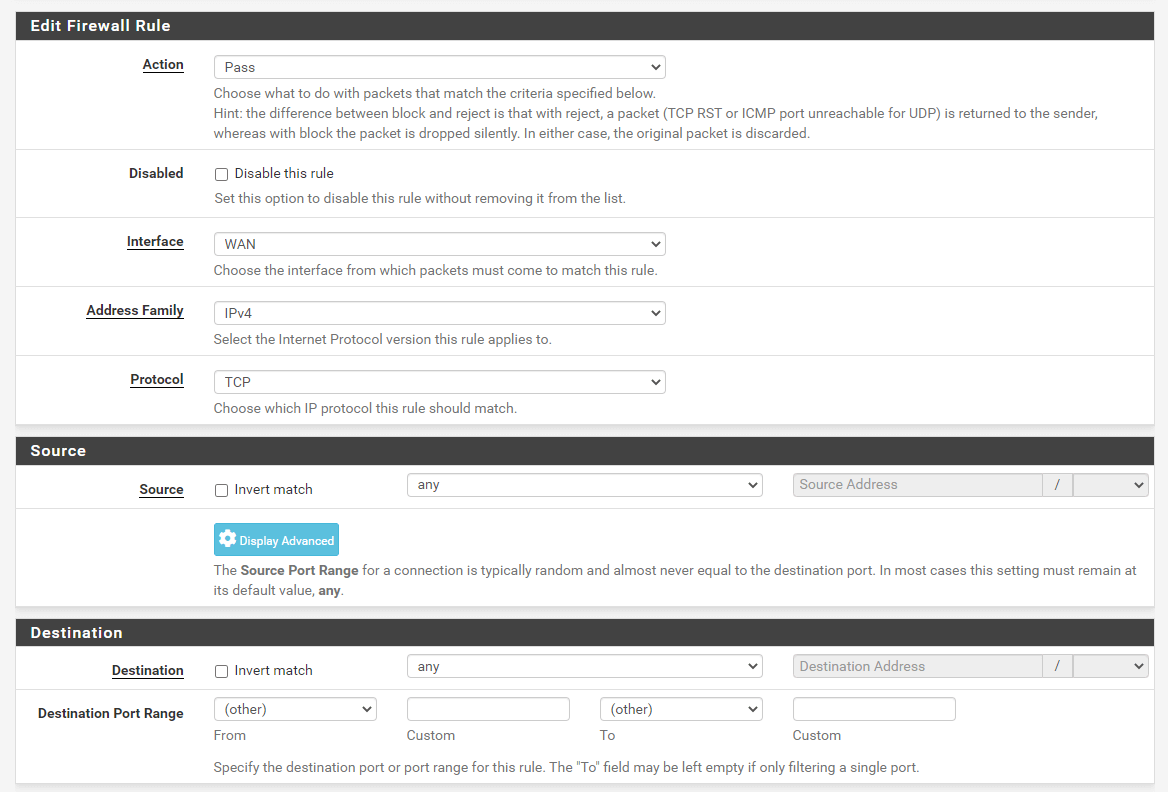Open the Source Address subnet mask dropdown
The width and height of the screenshot is (1168, 792).
point(1110,484)
